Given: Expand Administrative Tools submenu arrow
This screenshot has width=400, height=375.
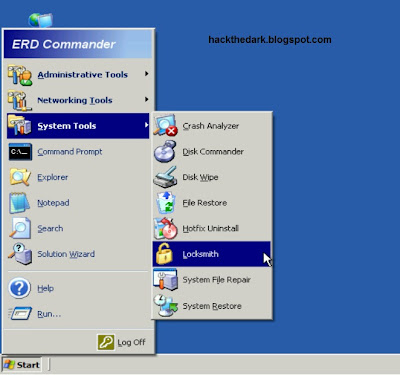Looking at the screenshot, I should 146,74.
